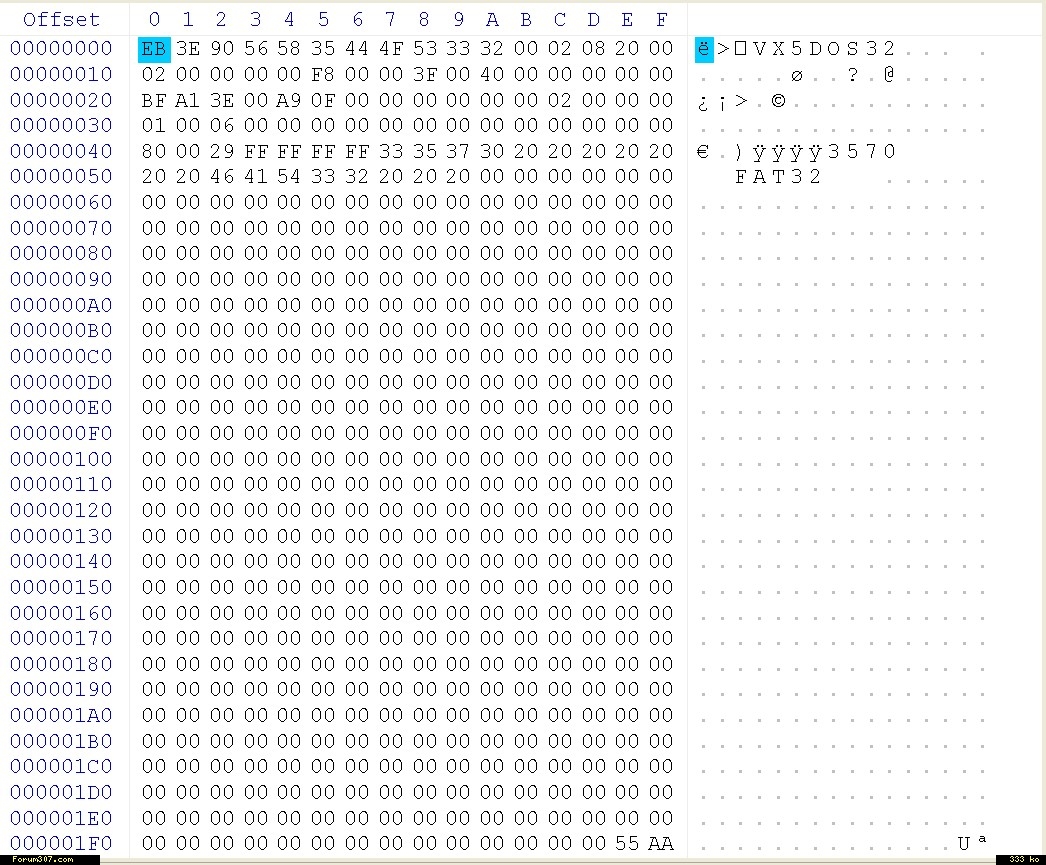Click the ø character in the text column
The height and width of the screenshot is (865, 1046).
coord(797,75)
